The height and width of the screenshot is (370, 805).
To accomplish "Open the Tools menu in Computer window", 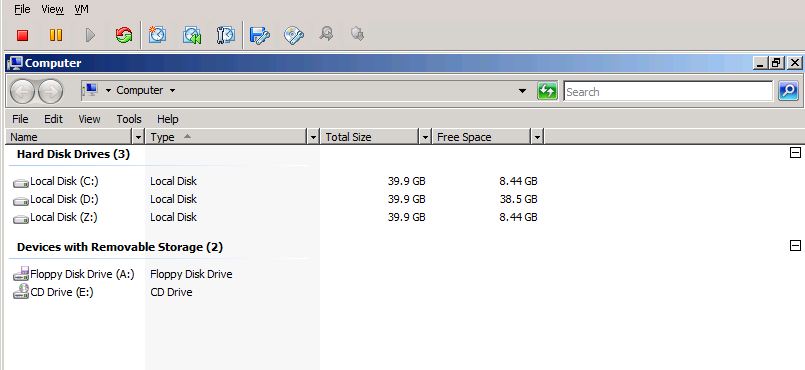I will [x=129, y=119].
